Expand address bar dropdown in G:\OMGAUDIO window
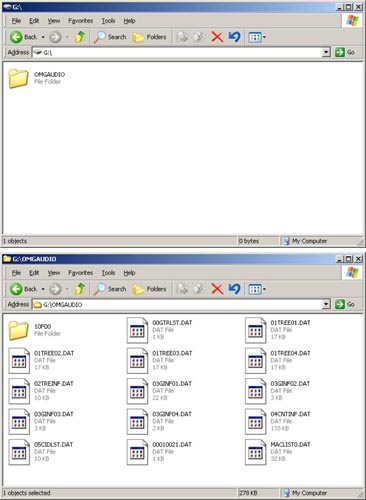The height and width of the screenshot is (500, 366). pyautogui.click(x=326, y=304)
